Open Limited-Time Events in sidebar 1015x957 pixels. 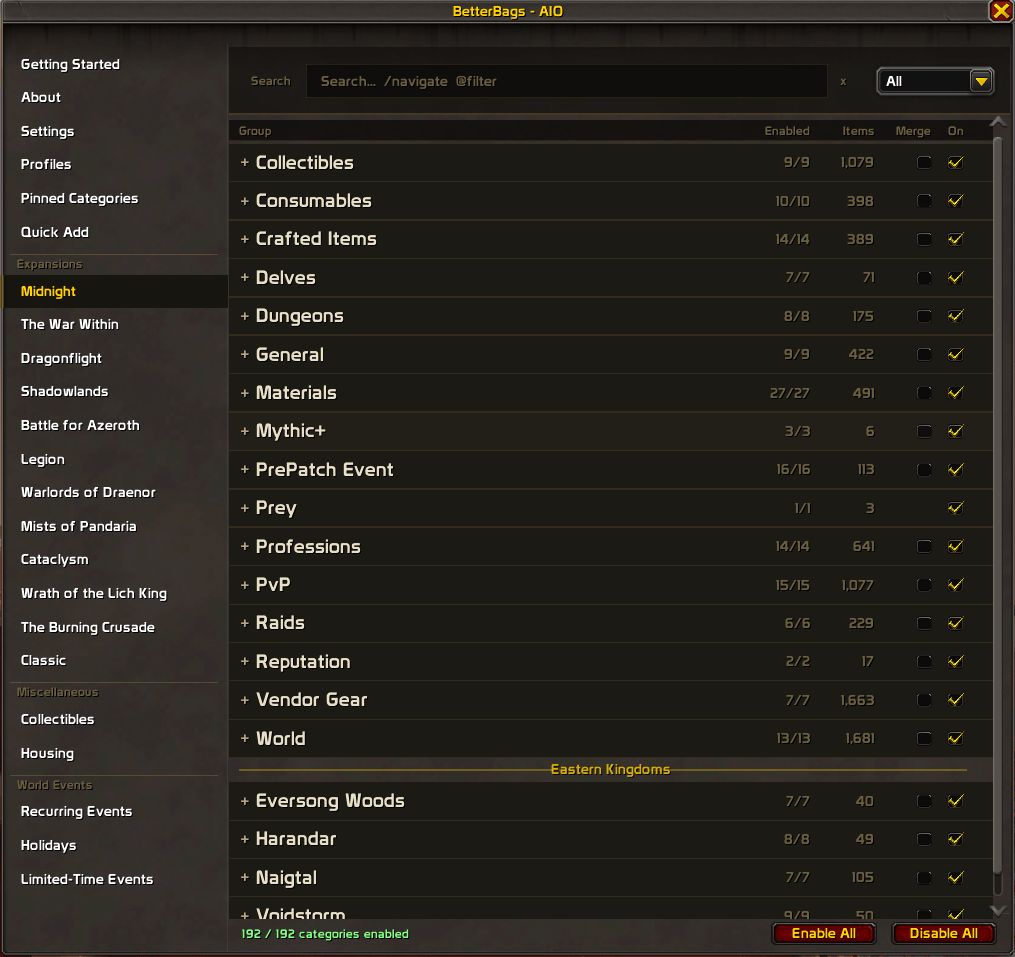point(87,879)
